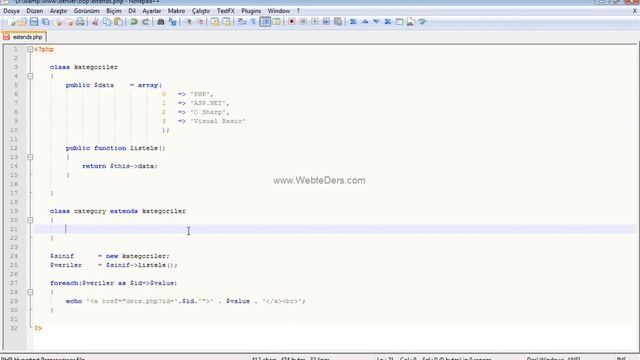Open the ? help menu
Viewport: 640px width, 360px height.
pyautogui.click(x=298, y=11)
